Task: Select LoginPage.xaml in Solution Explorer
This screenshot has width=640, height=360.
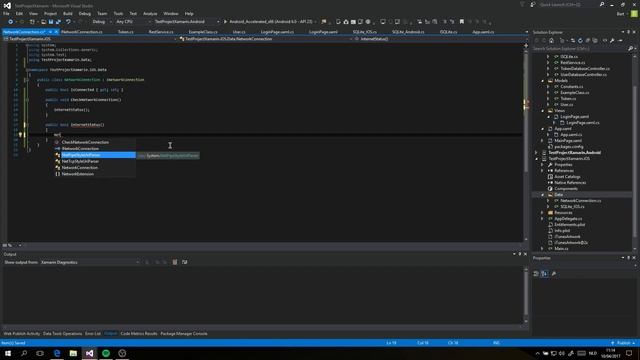Action: [x=574, y=117]
